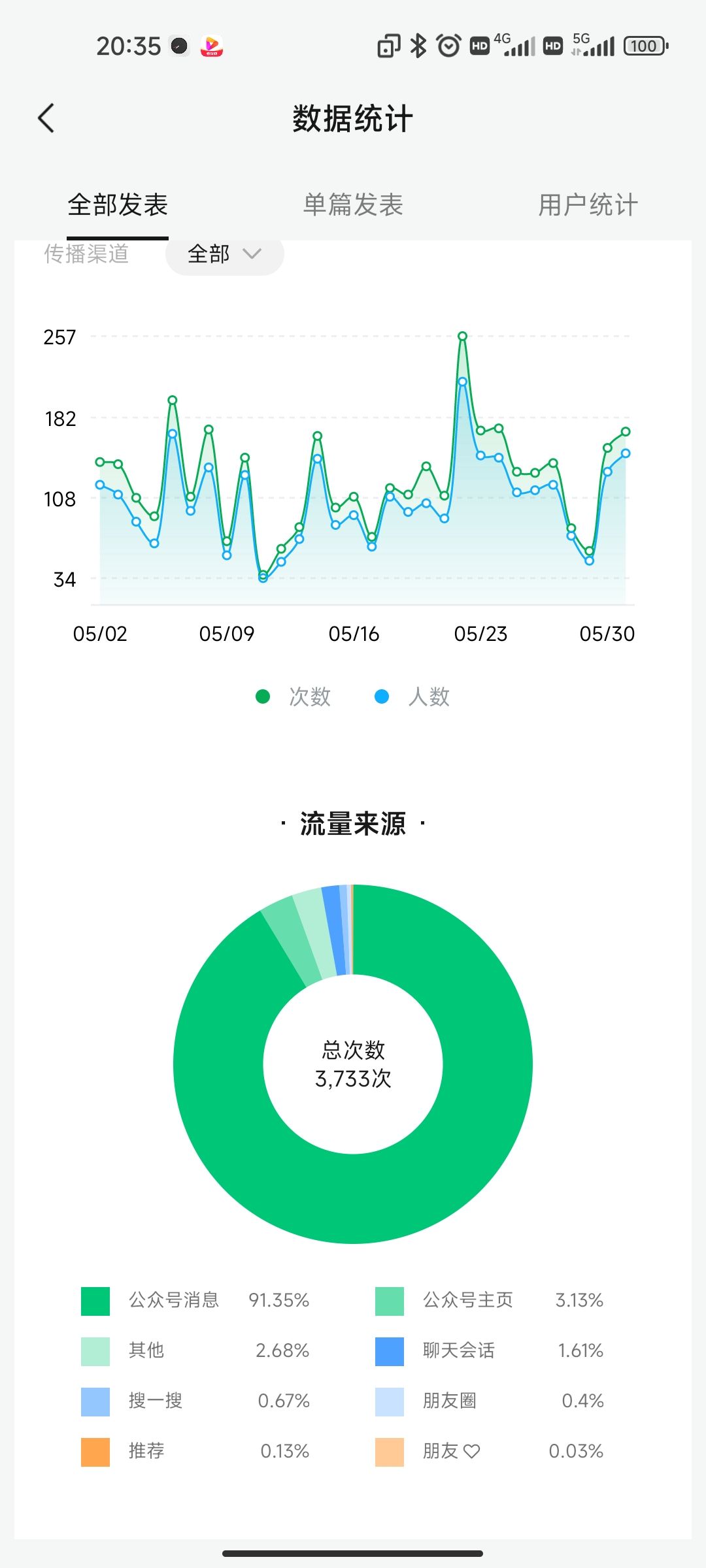Tap the 4G signal strength icon
Screen dimensions: 706x1568
pos(514,44)
